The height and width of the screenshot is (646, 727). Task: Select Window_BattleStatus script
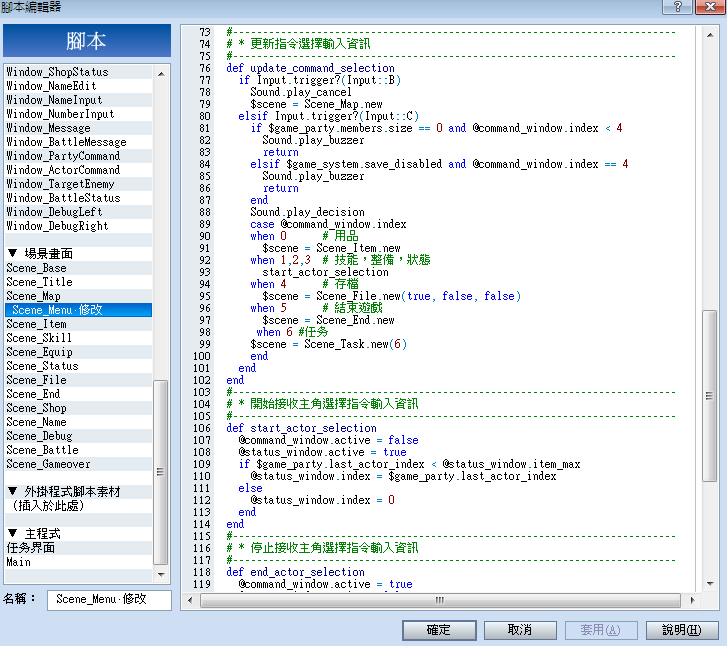78,198
